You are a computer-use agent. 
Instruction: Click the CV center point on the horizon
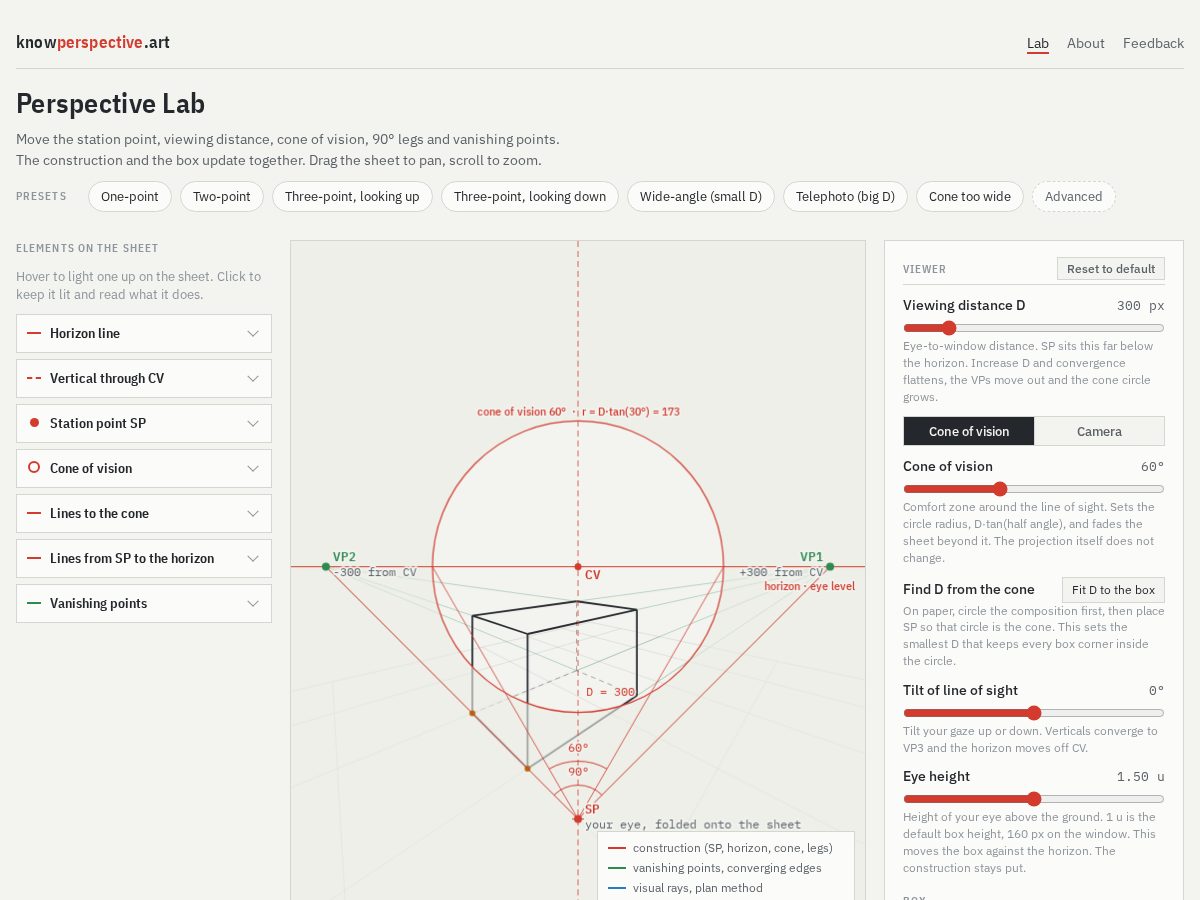578,567
